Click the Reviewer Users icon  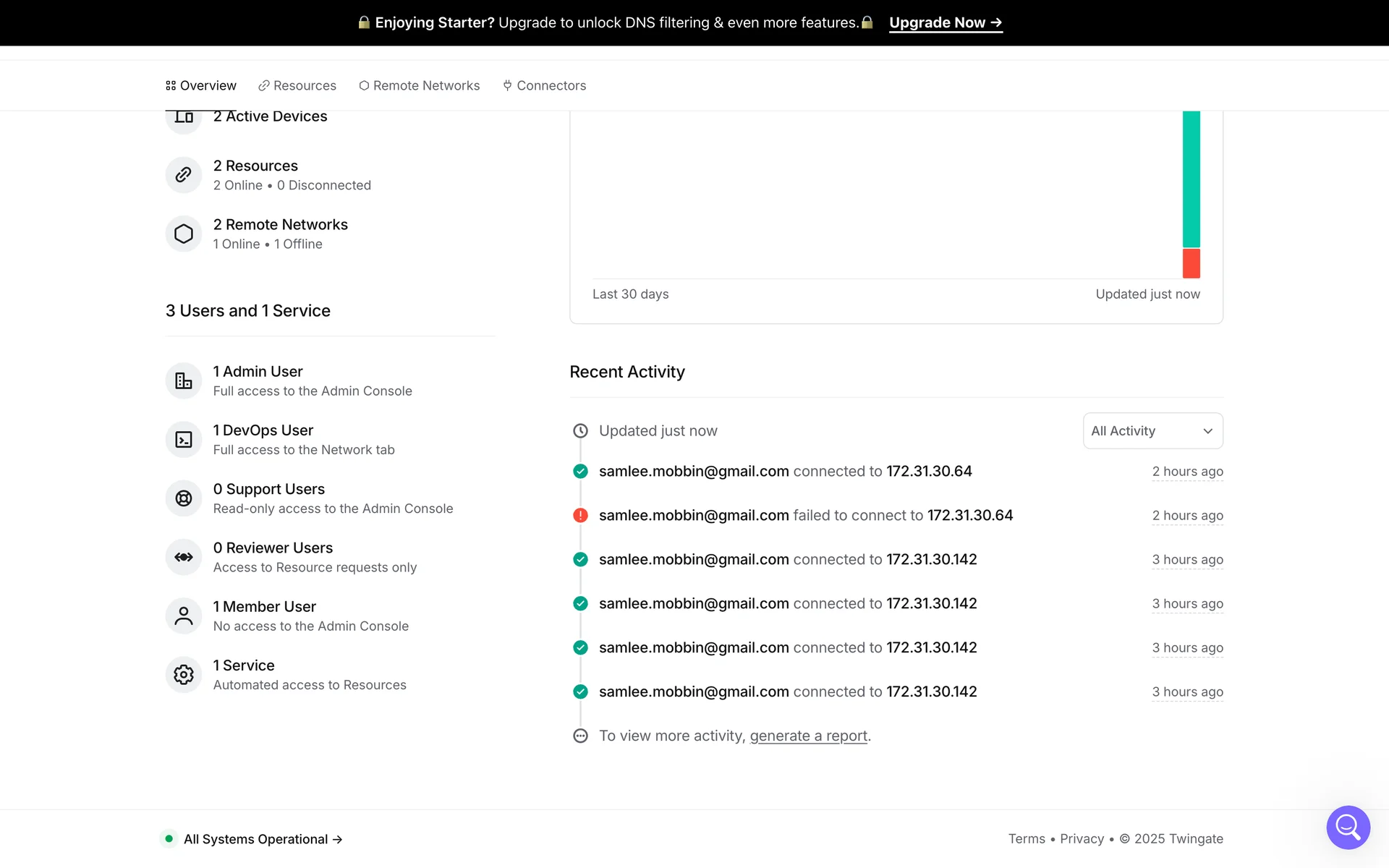point(184,557)
